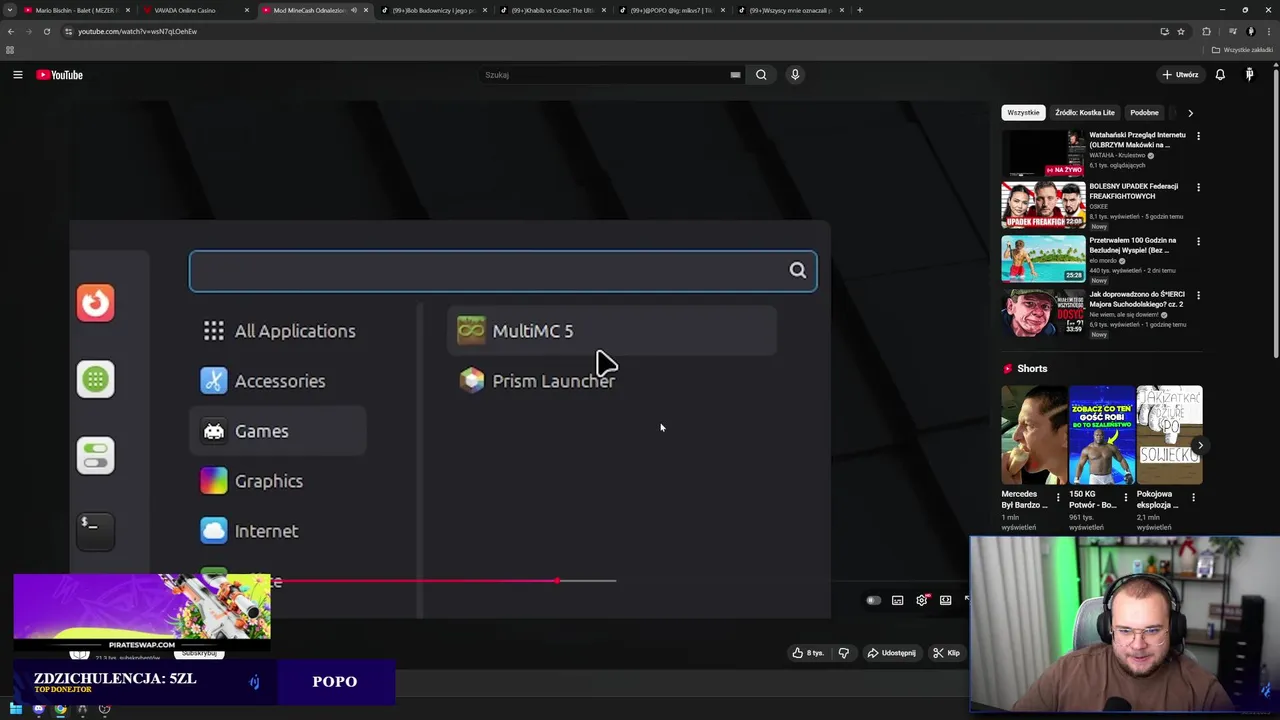Open the Mercedes Był Bardzo short thumbnail
The width and height of the screenshot is (1280, 720).
pos(1034,435)
